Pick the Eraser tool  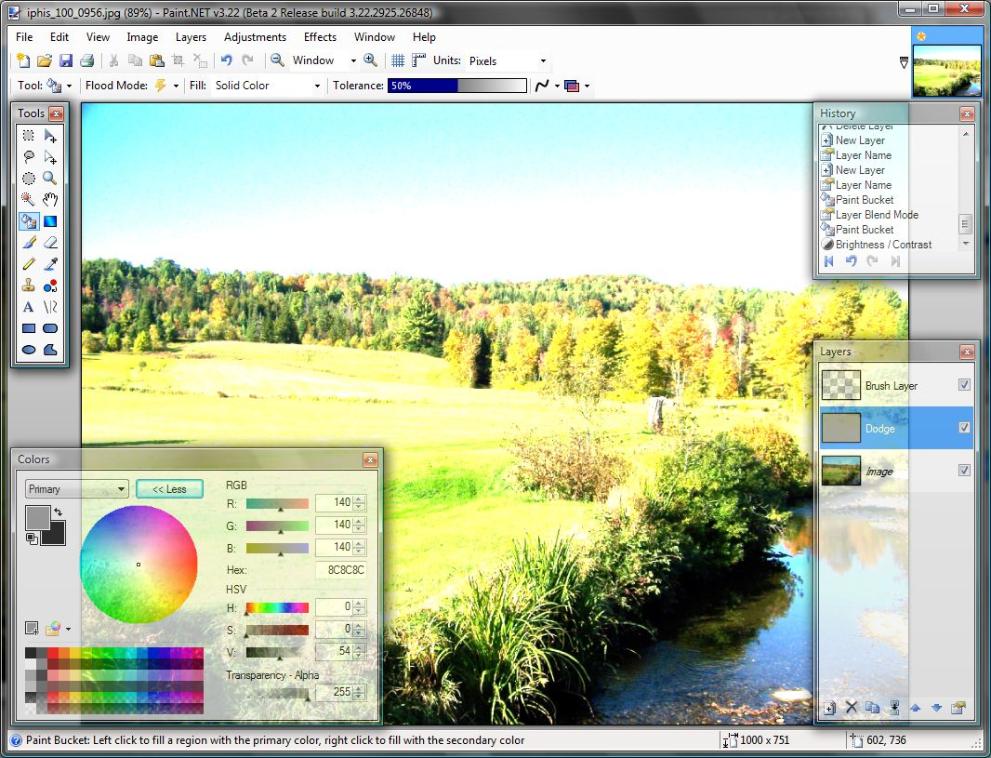click(50, 243)
